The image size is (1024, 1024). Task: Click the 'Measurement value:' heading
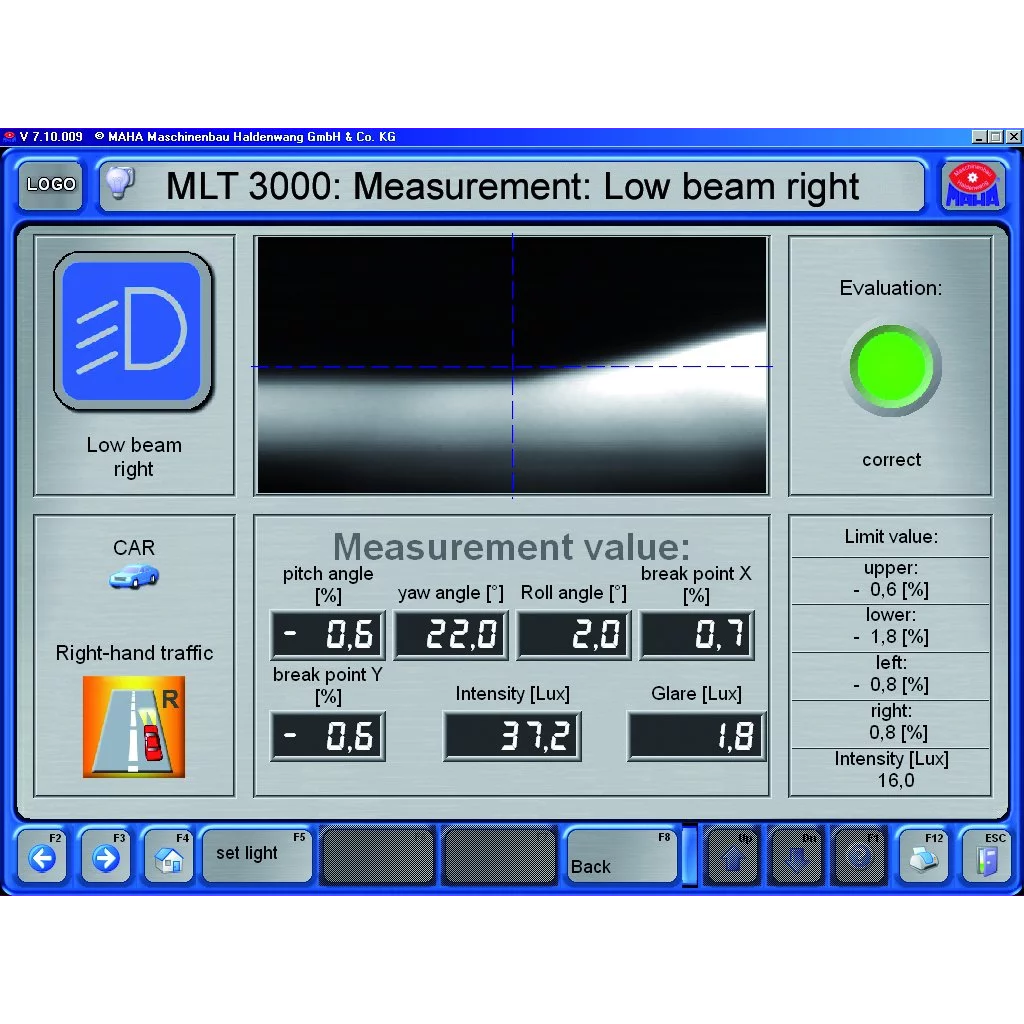[x=511, y=547]
